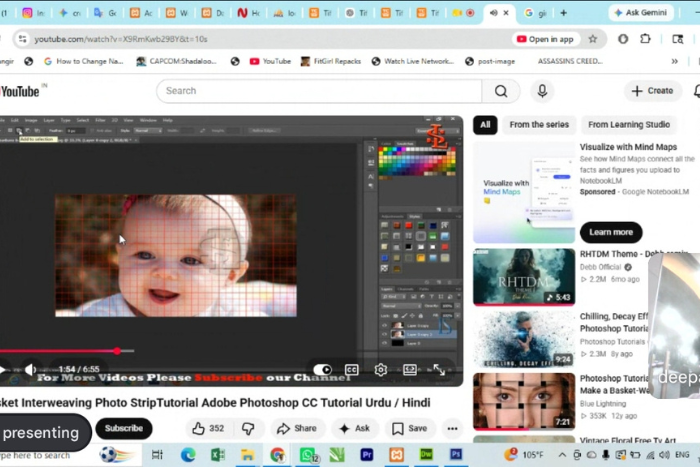Bookmark this page with the star icon
Image resolution: width=700 pixels, height=467 pixels.
pos(593,39)
